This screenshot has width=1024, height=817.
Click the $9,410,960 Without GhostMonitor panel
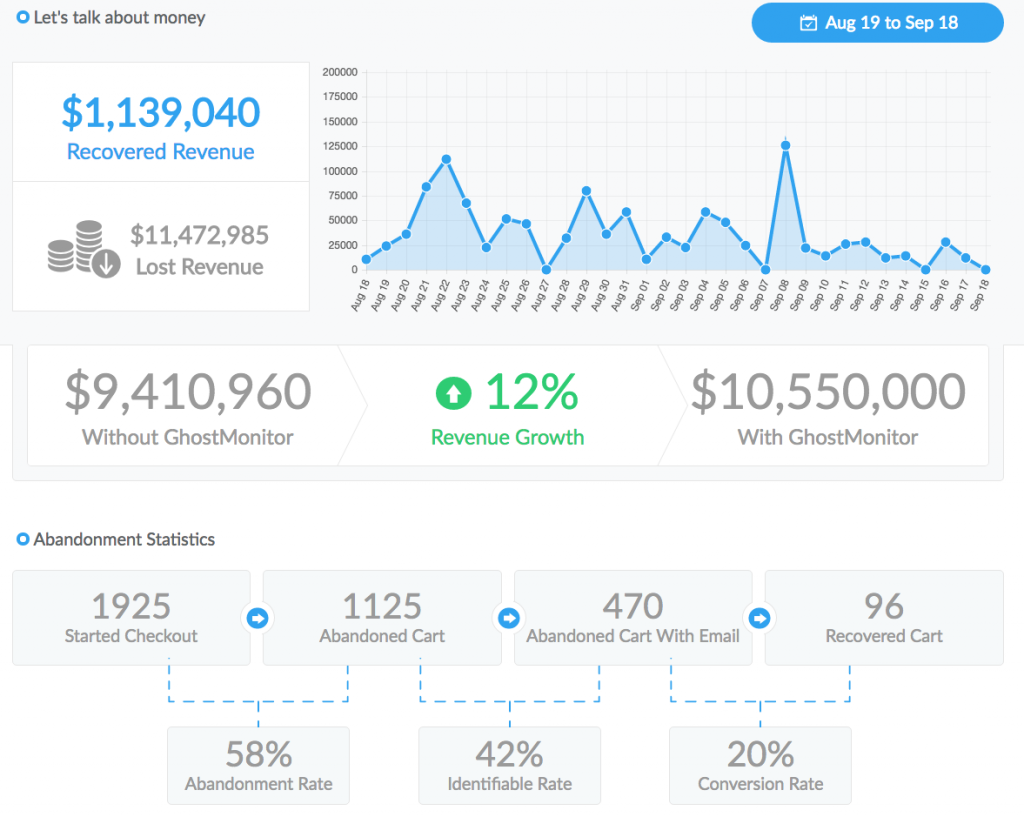pyautogui.click(x=188, y=406)
